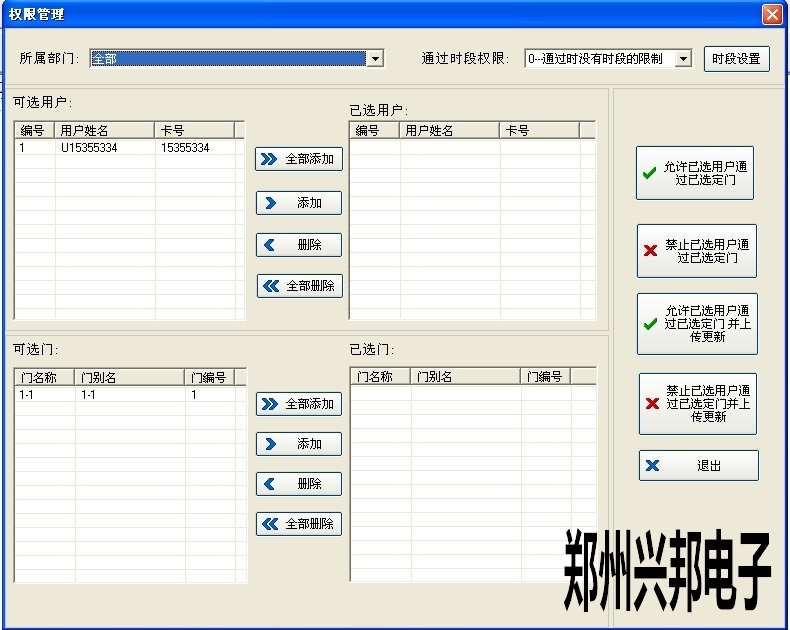The image size is (790, 630).
Task: Expand the 通过时段权限 dropdown arrow
Action: (x=683, y=59)
